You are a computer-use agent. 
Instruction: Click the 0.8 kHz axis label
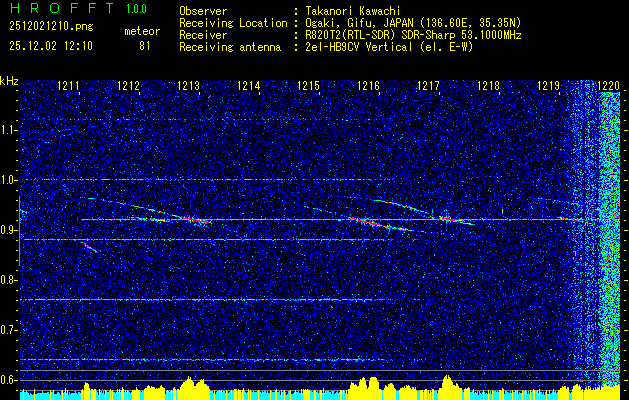click(x=7, y=280)
